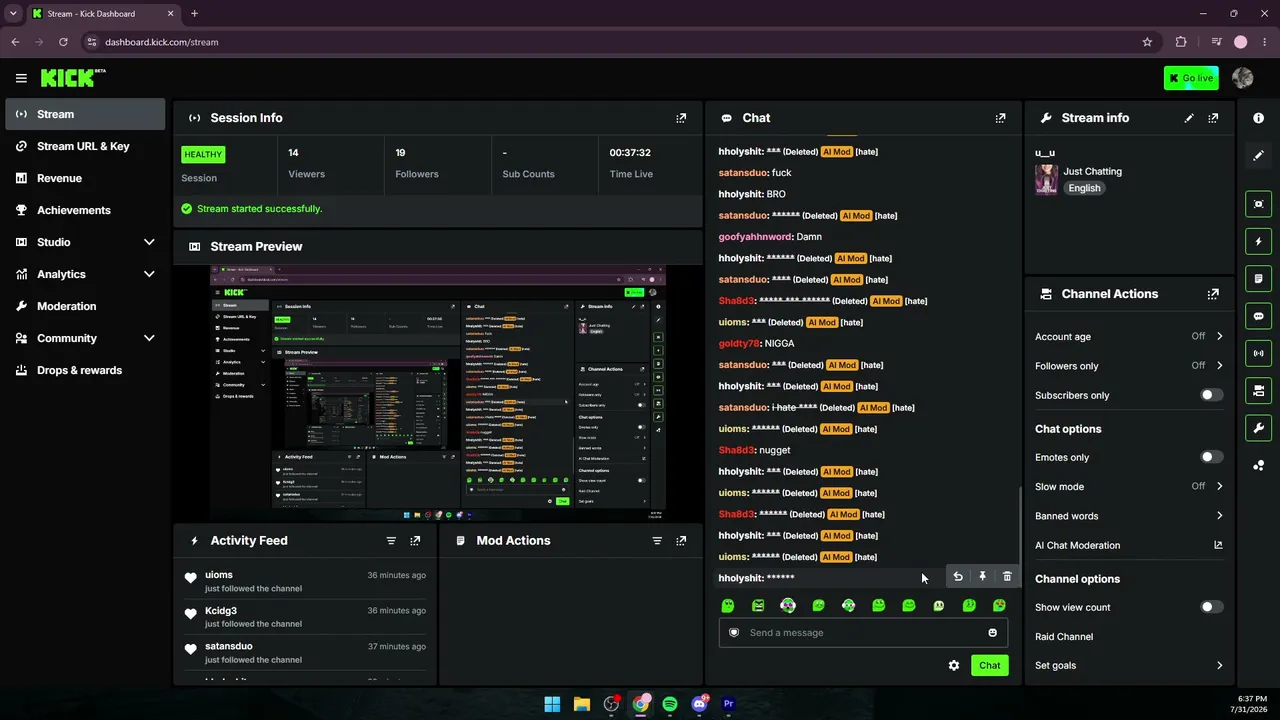Image resolution: width=1280 pixels, height=720 pixels.
Task: Pop out the Mod Actions panel
Action: 681,541
